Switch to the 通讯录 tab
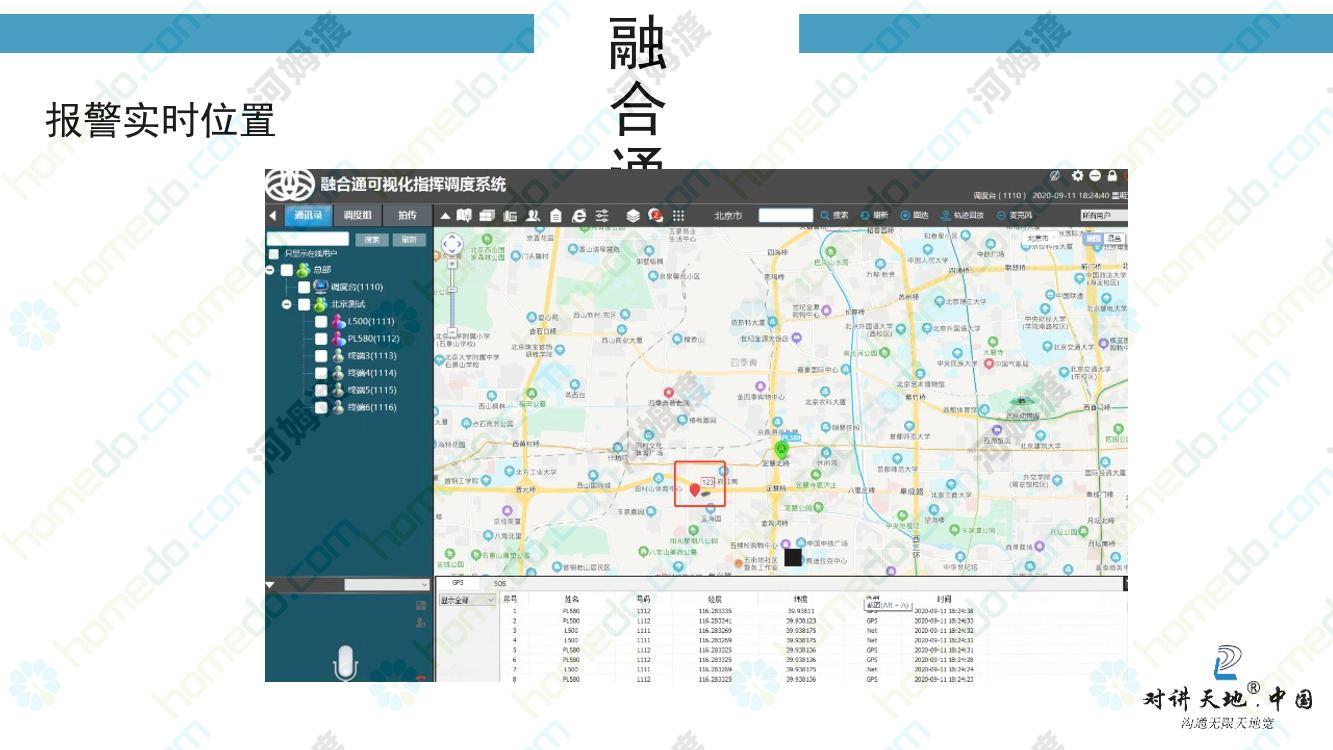The height and width of the screenshot is (750, 1333). pos(308,215)
